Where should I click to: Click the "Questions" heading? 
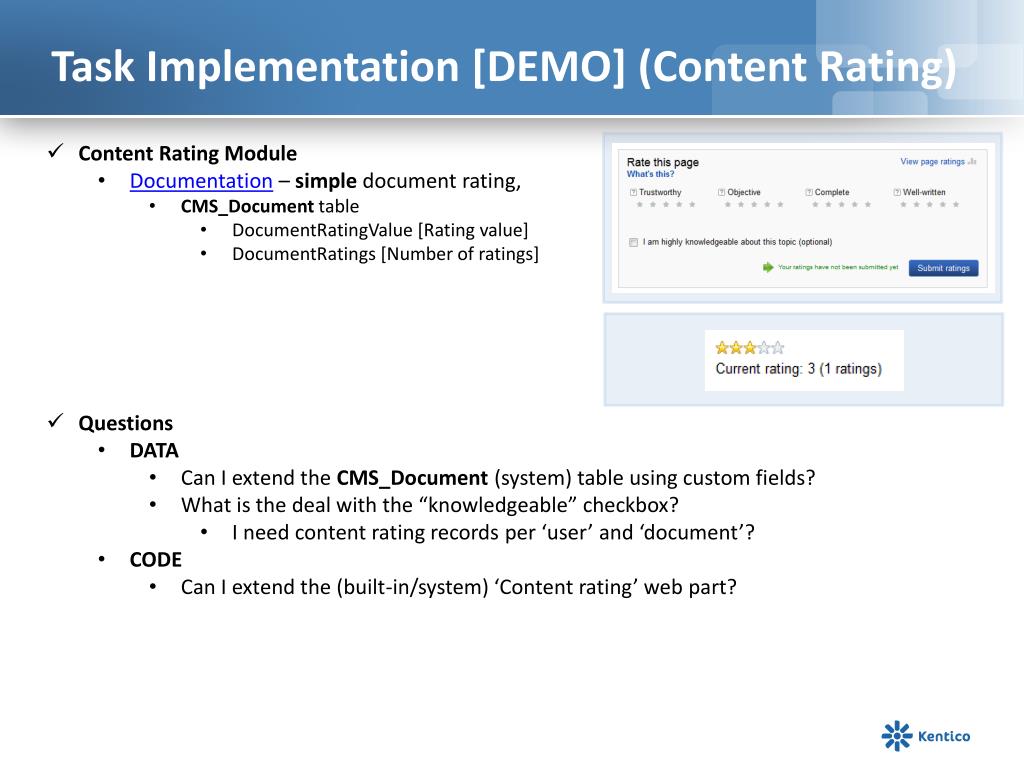(125, 423)
